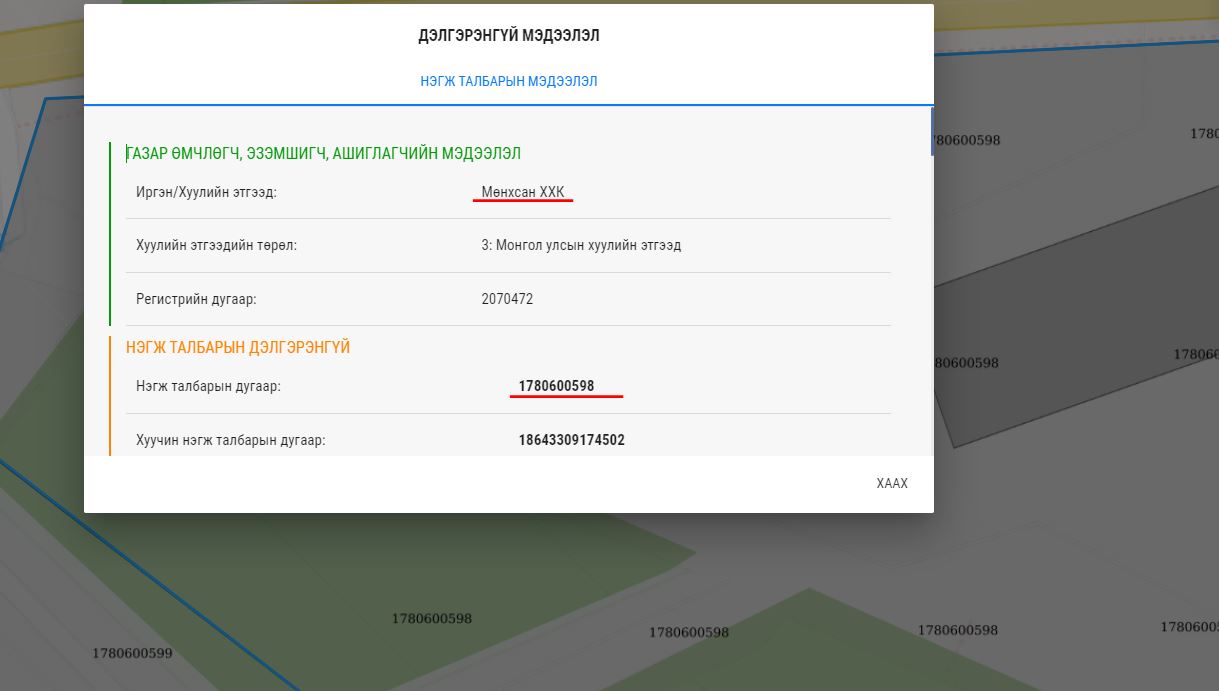
Task: Close the dialog with the ХААХ button
Action: click(x=891, y=484)
